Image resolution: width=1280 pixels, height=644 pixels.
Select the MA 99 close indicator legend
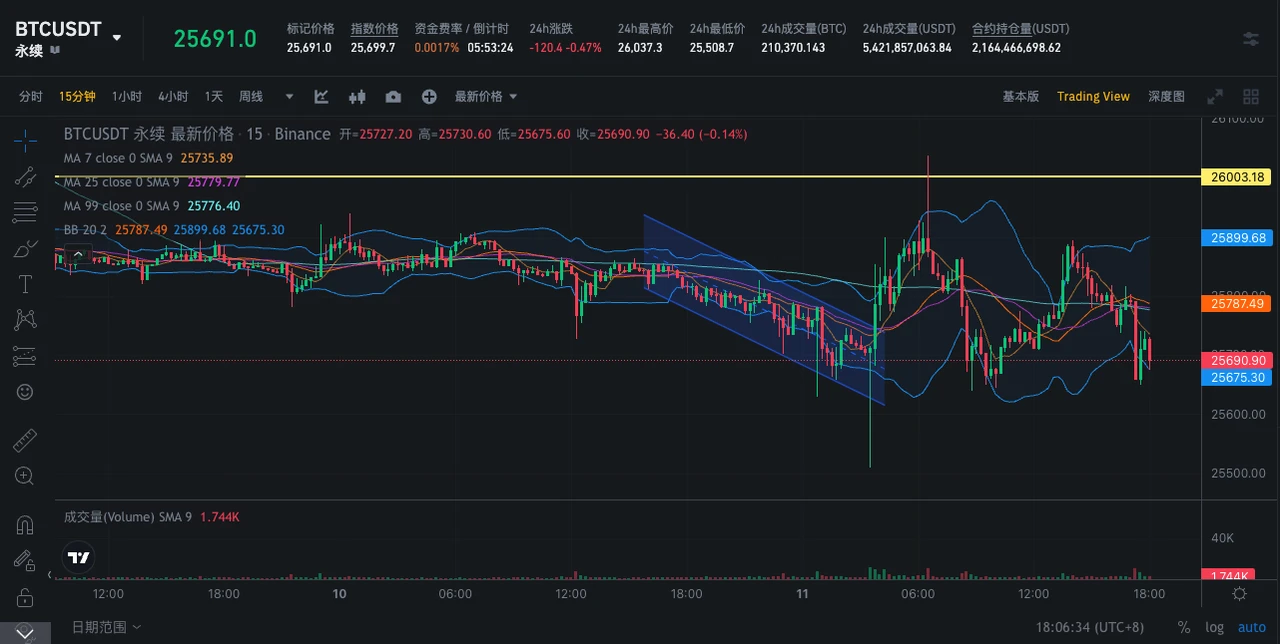click(x=151, y=206)
